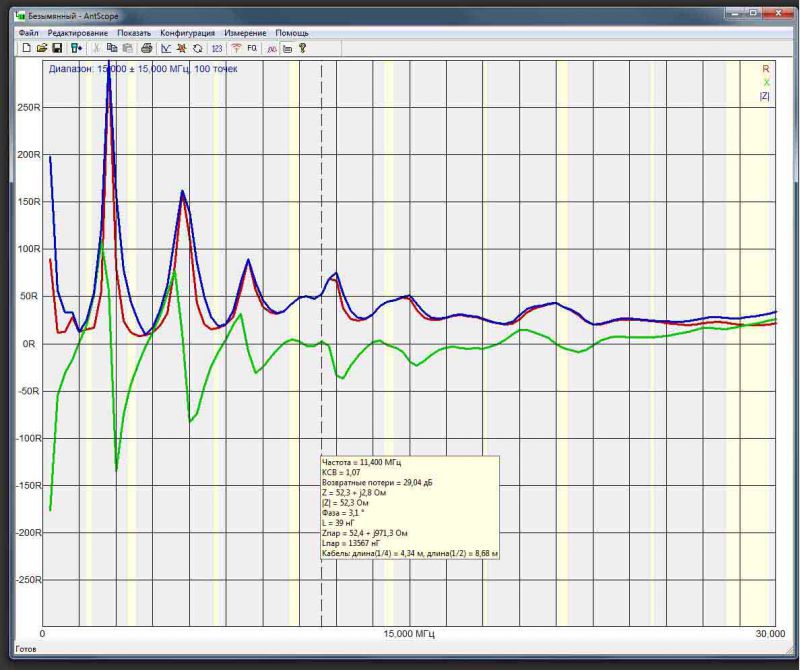Click the Copy icon in toolbar
800x670 pixels.
pos(112,48)
